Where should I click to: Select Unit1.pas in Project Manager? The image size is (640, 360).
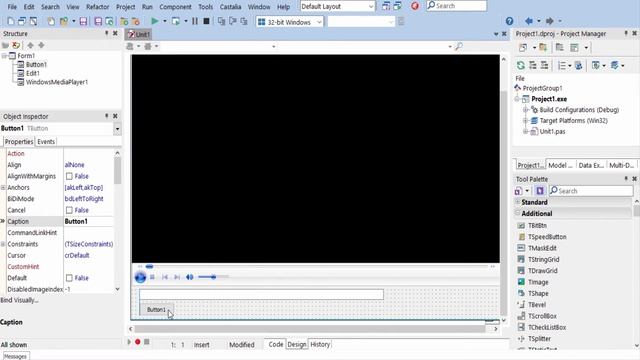click(x=552, y=131)
